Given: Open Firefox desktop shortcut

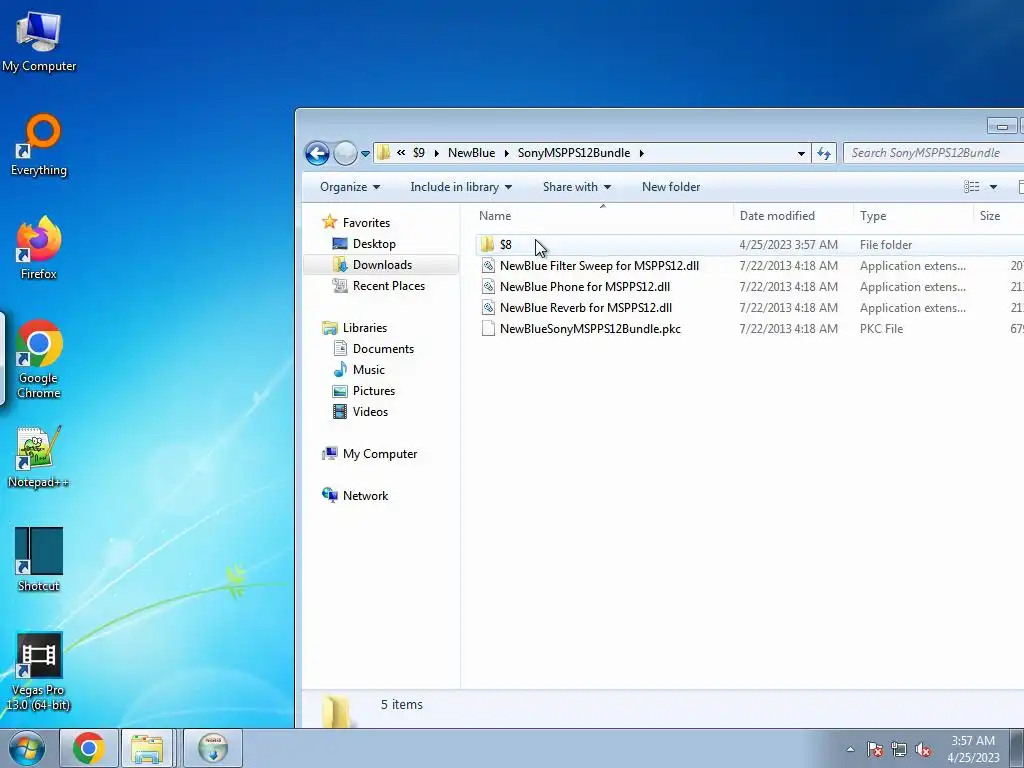Looking at the screenshot, I should pos(39,248).
